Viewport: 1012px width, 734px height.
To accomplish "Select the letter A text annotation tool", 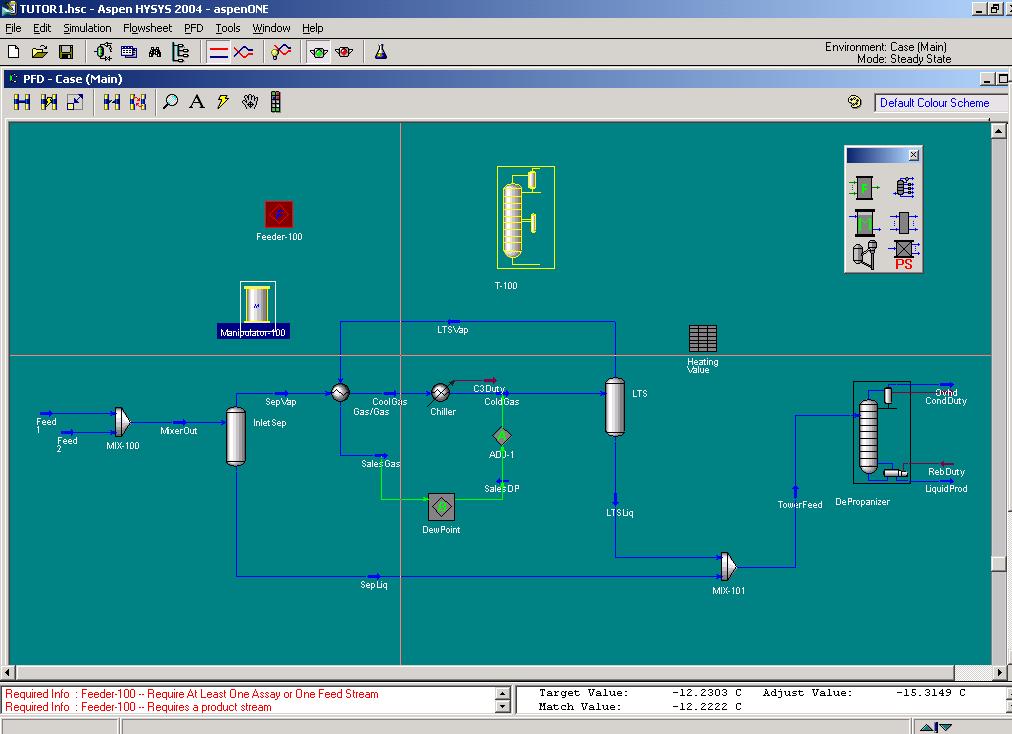I will pos(197,102).
